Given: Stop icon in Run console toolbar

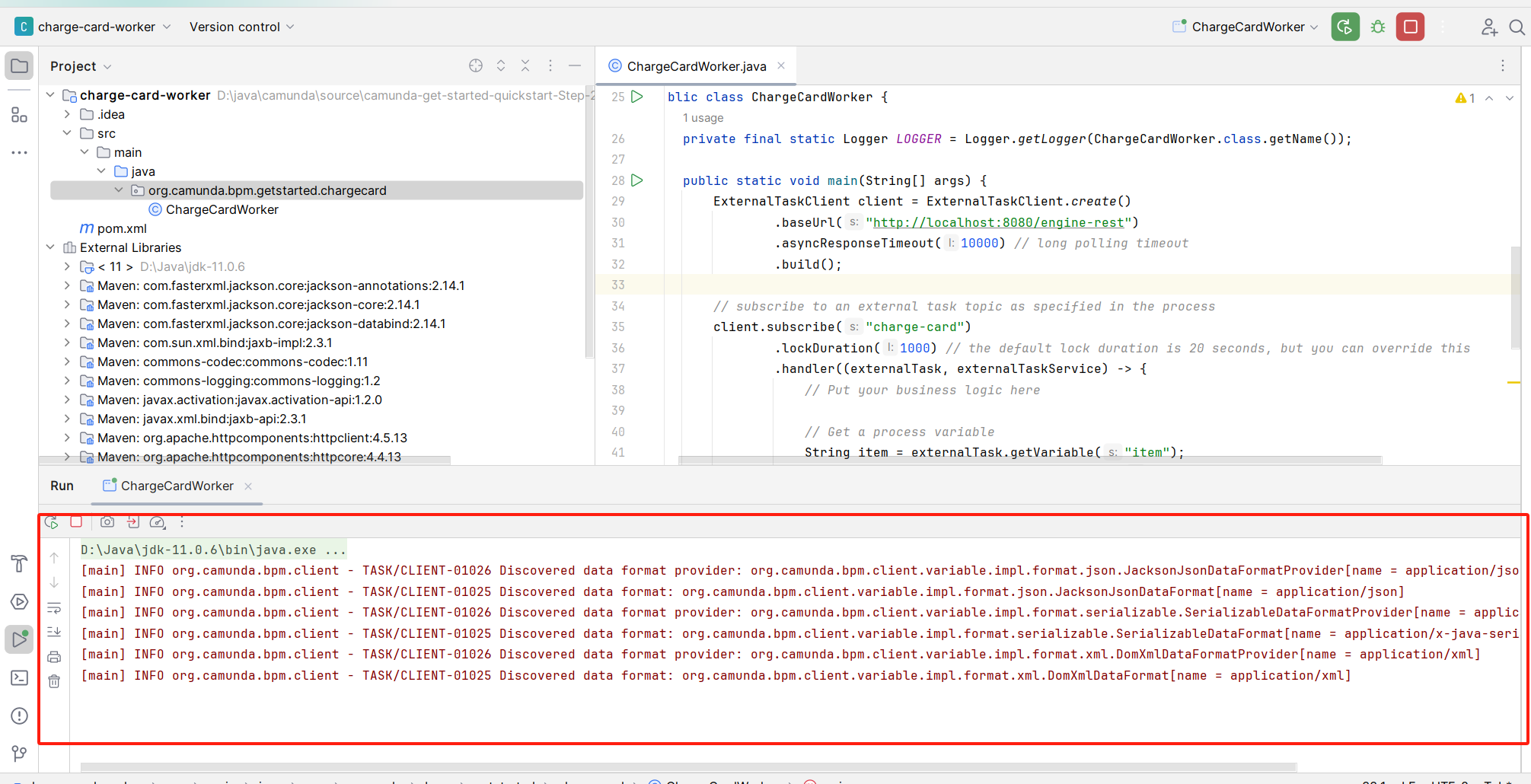Looking at the screenshot, I should point(76,521).
